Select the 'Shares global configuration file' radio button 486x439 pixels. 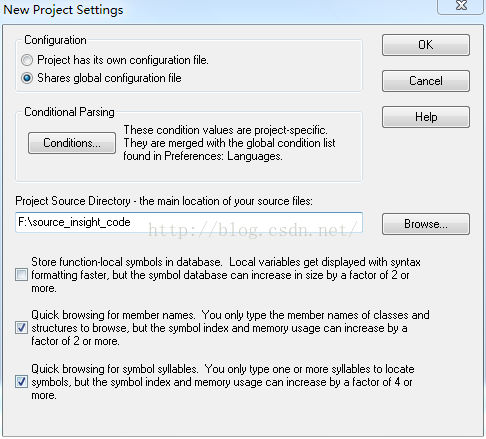point(27,78)
